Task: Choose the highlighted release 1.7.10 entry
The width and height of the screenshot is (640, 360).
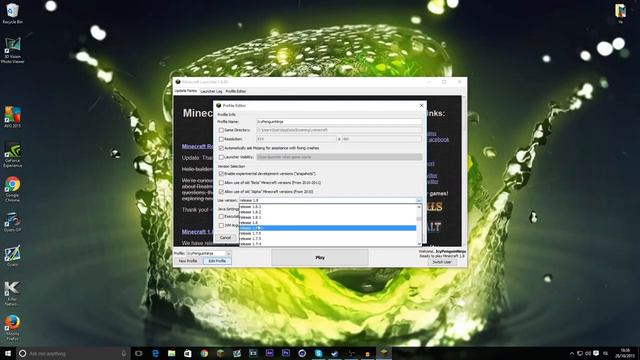Action: coord(328,228)
